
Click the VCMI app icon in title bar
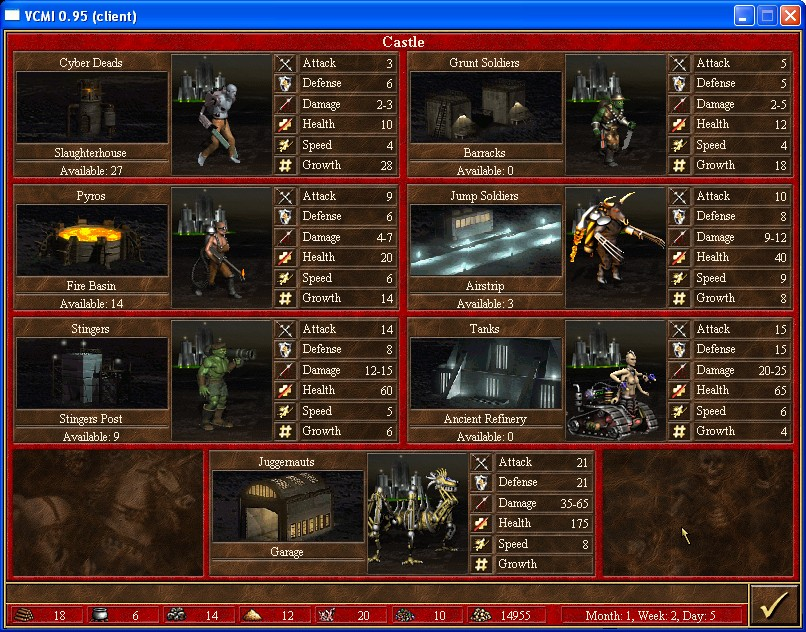[12, 15]
